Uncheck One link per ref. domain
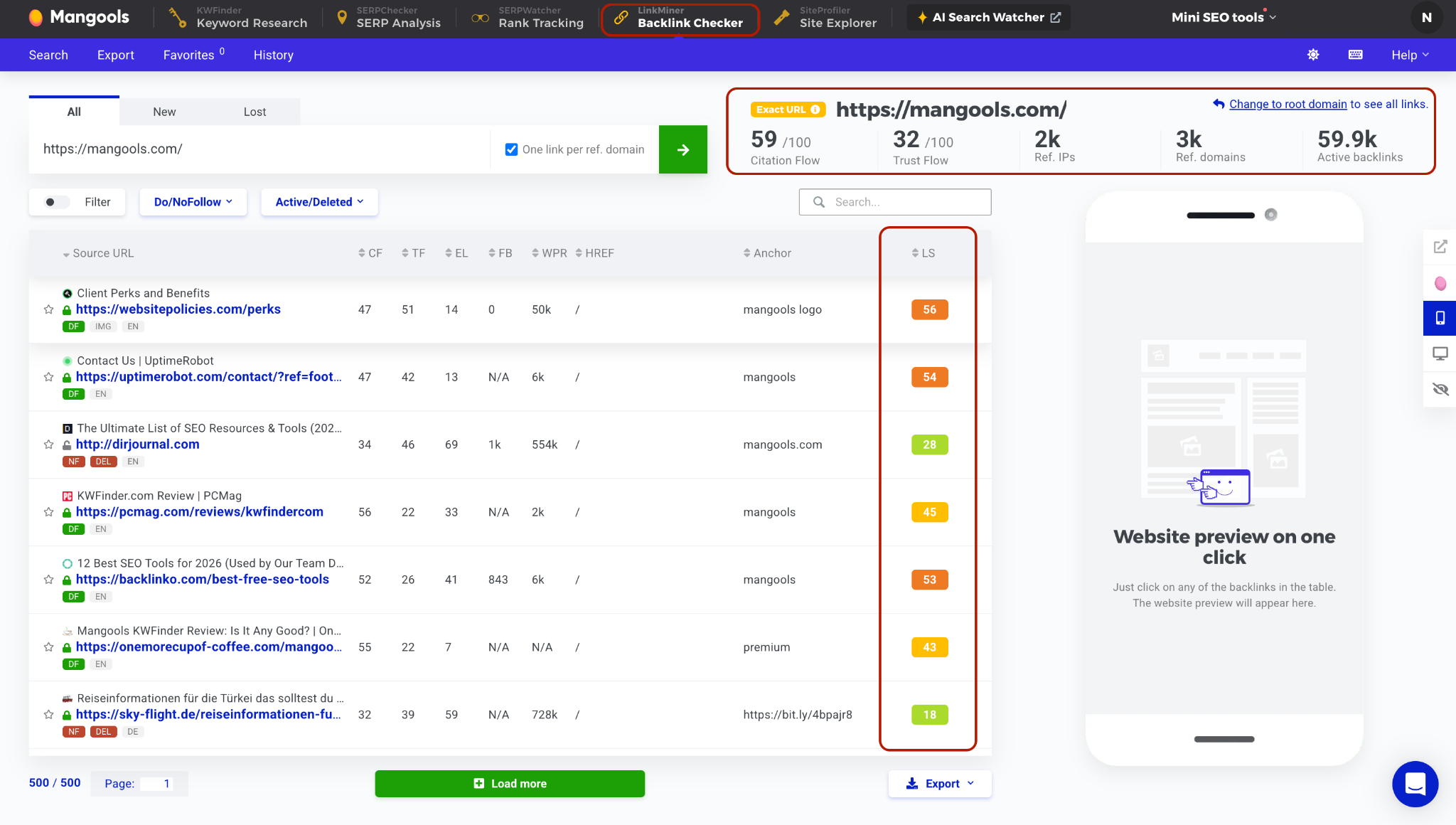 pyautogui.click(x=511, y=149)
